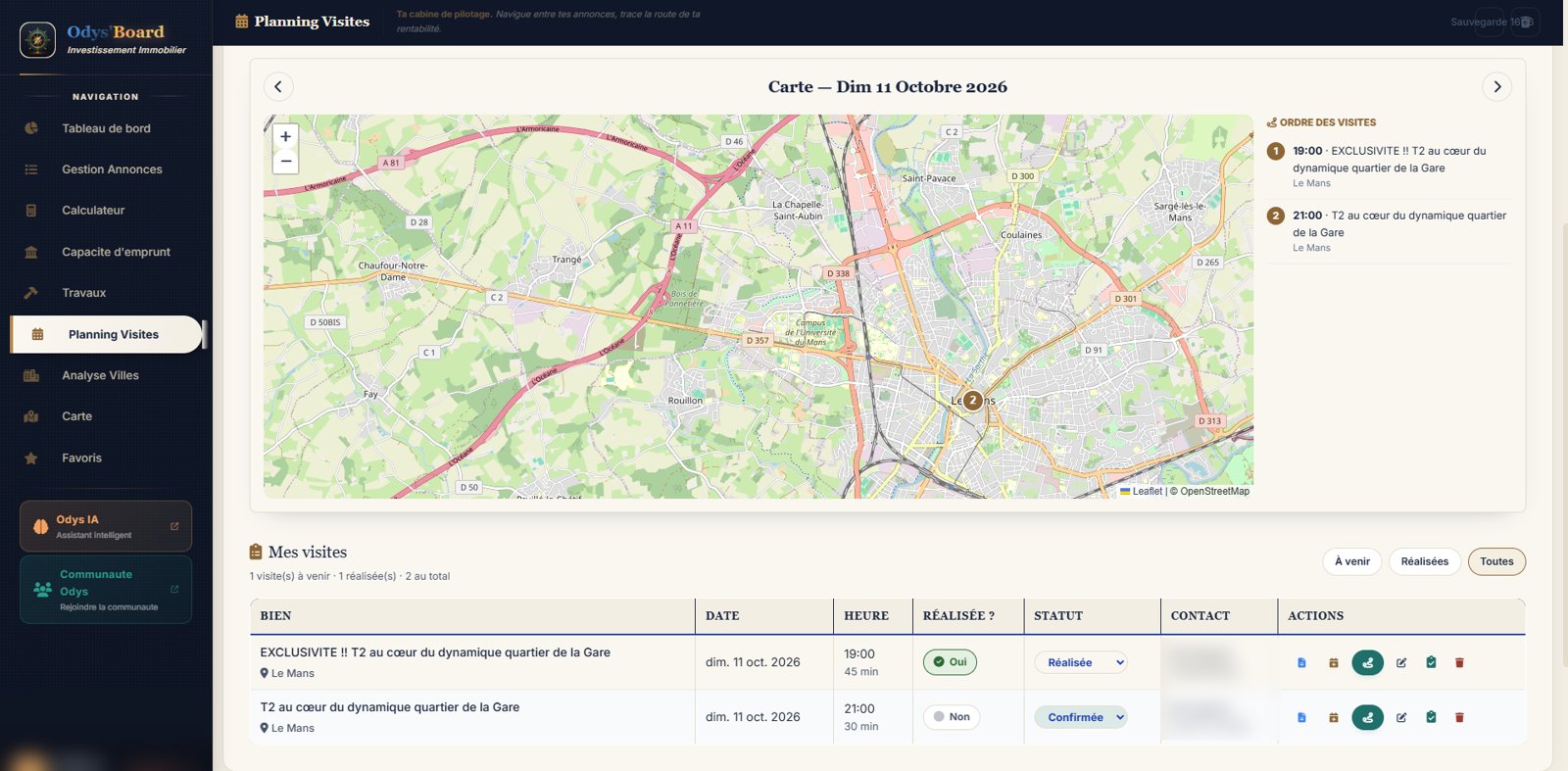This screenshot has width=1568, height=771.
Task: Zoom in on the map
Action: click(285, 137)
